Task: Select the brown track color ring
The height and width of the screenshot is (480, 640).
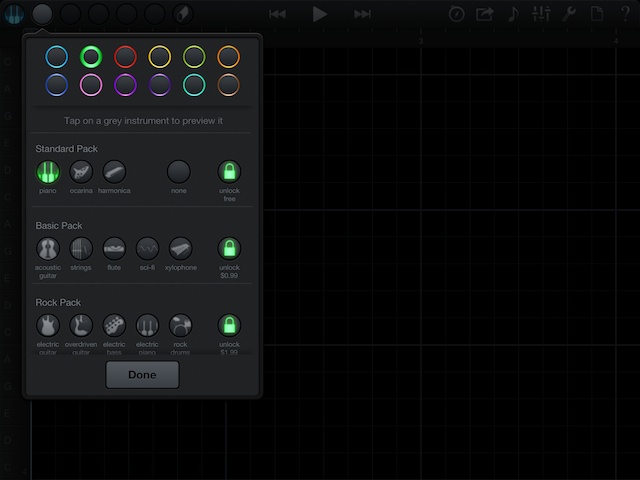Action: (228, 85)
